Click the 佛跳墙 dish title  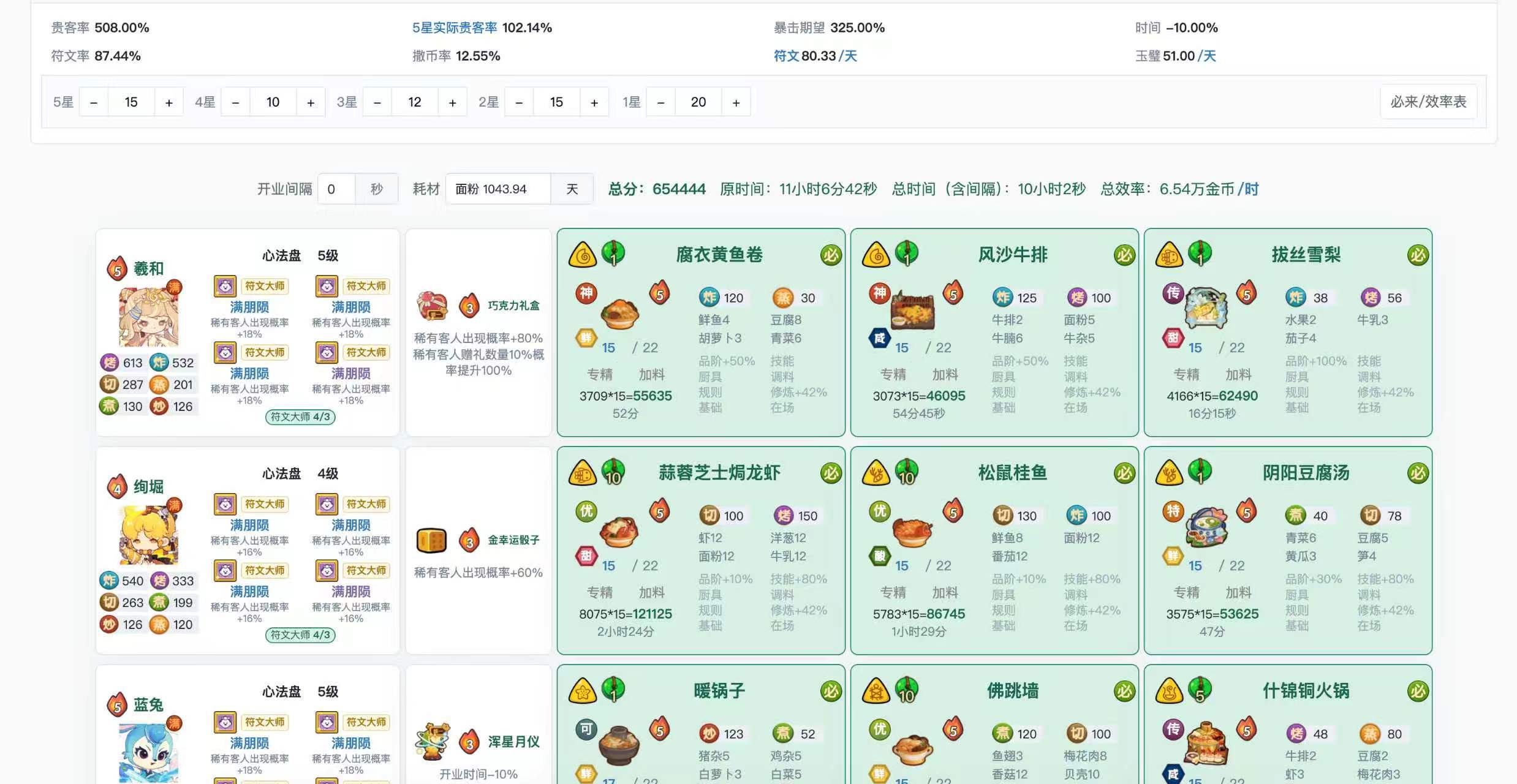click(x=1013, y=691)
